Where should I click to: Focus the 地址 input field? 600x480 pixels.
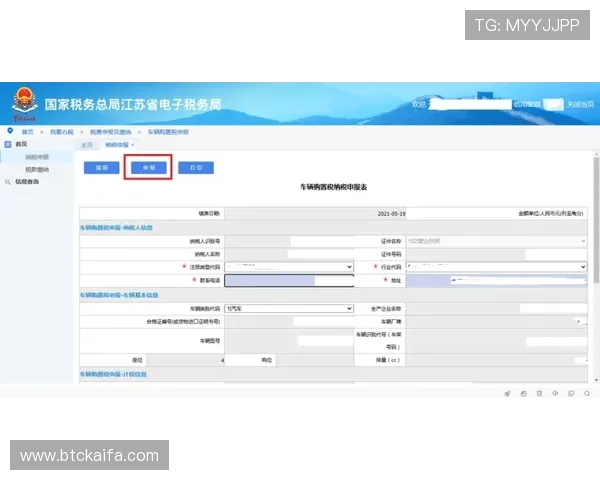tap(496, 281)
